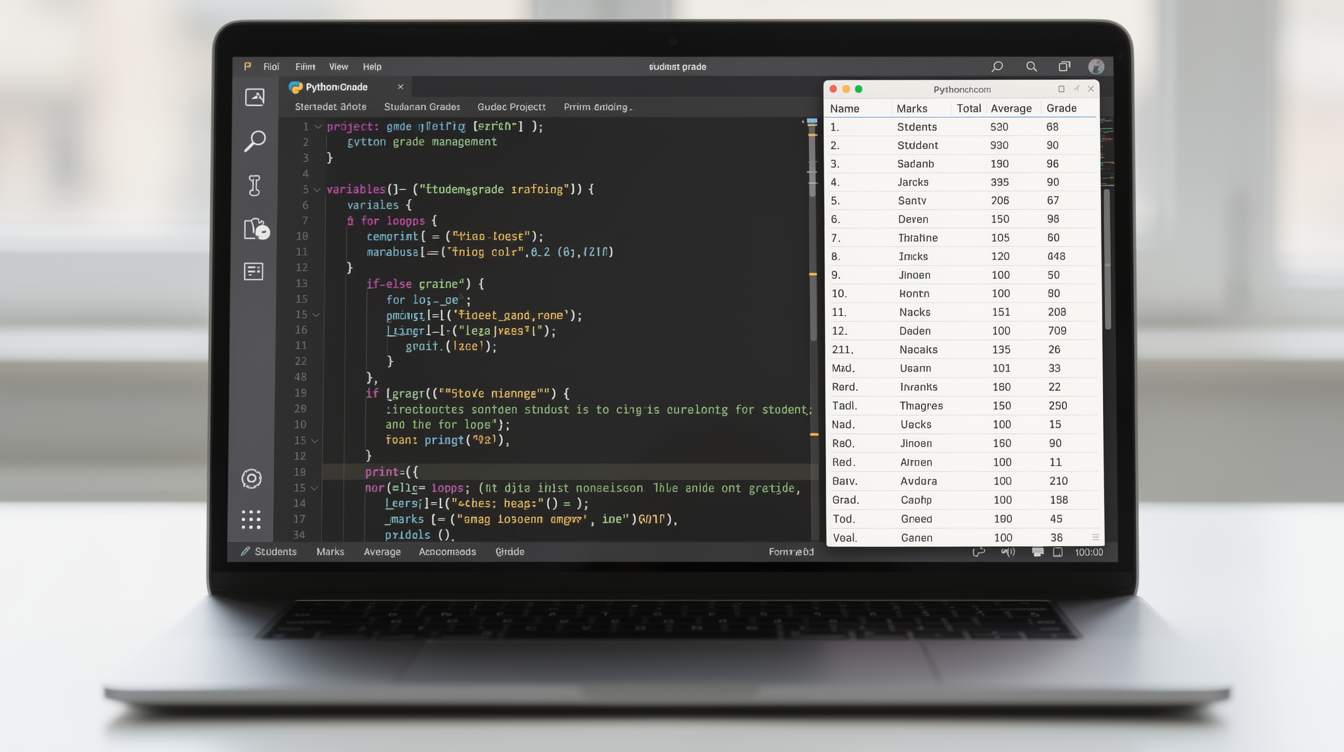Close the PythonGnade editor tab

tap(400, 87)
